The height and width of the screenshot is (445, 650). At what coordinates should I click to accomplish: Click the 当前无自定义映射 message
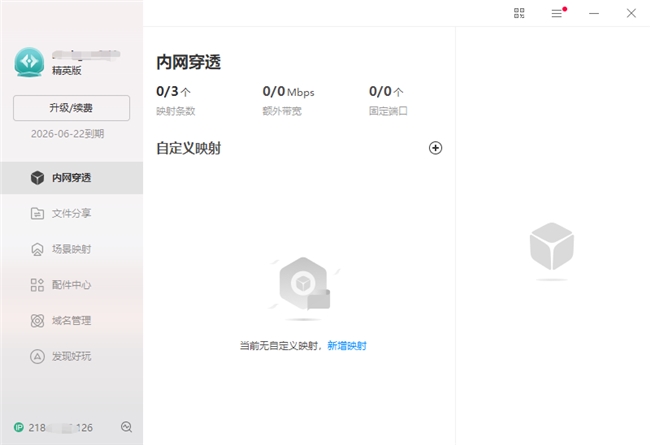(279, 345)
